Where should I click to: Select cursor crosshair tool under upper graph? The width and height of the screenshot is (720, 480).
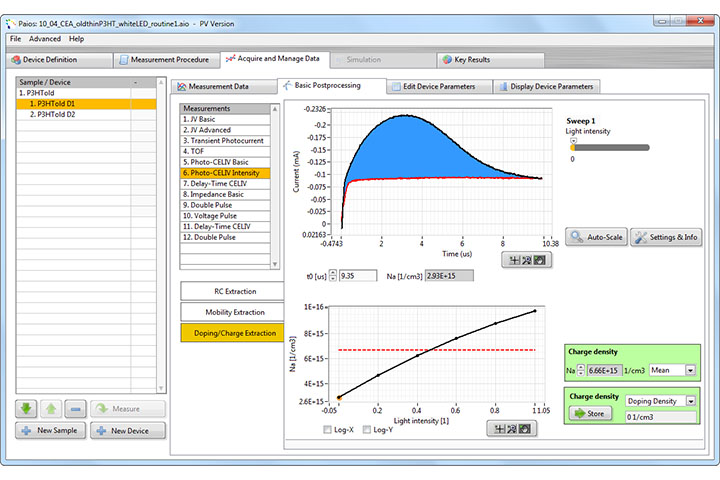pyautogui.click(x=514, y=260)
